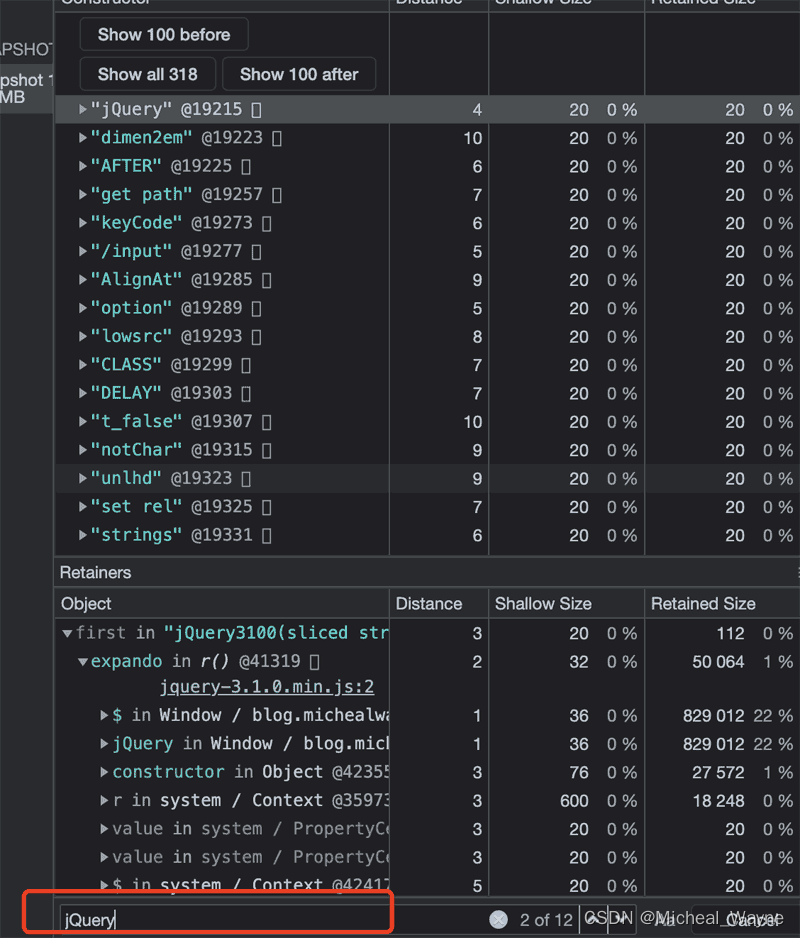800x938 pixels.
Task: Expand the jQuery in Window retainer
Action: click(104, 744)
